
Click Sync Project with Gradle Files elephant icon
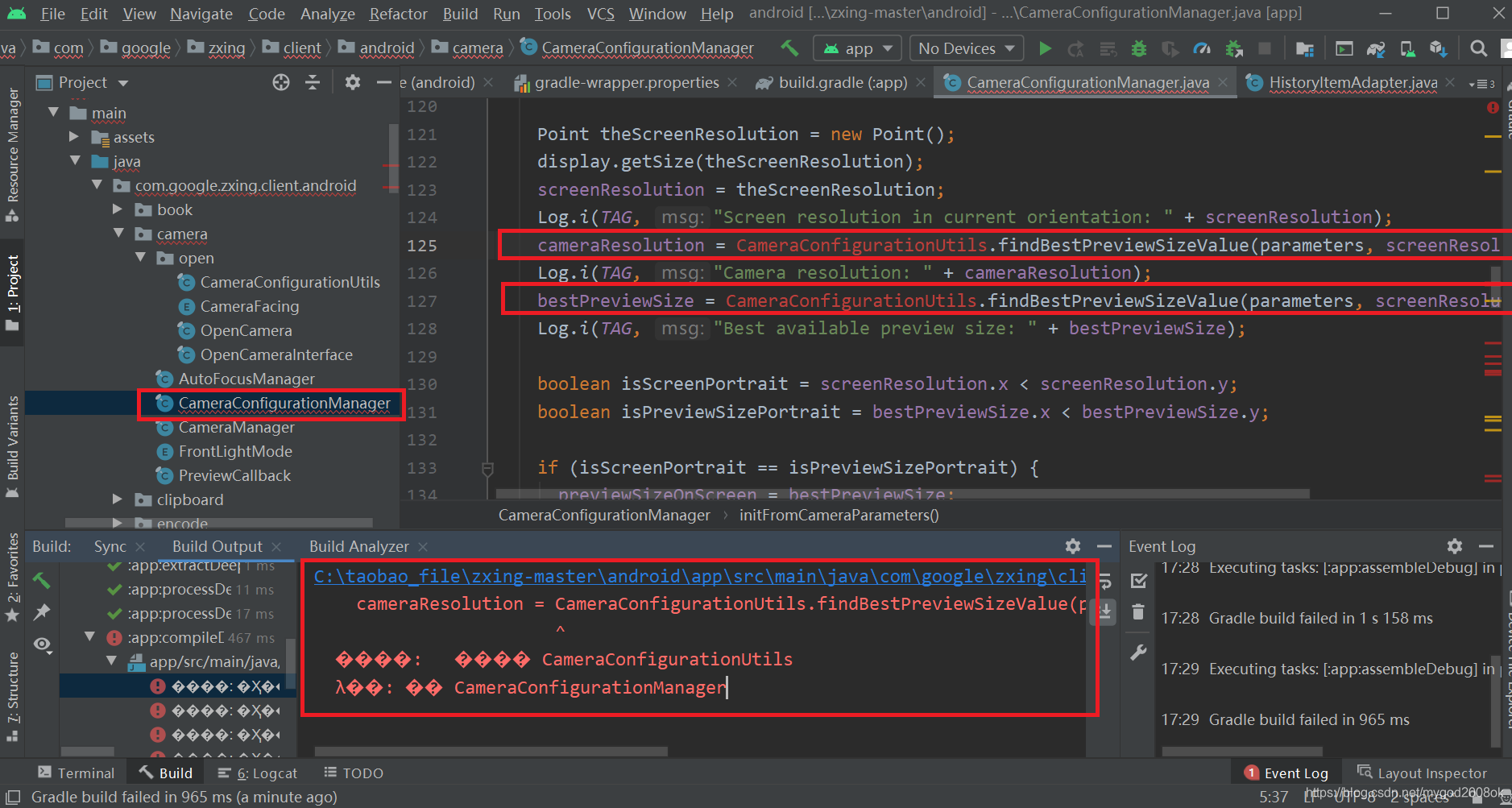point(1376,48)
